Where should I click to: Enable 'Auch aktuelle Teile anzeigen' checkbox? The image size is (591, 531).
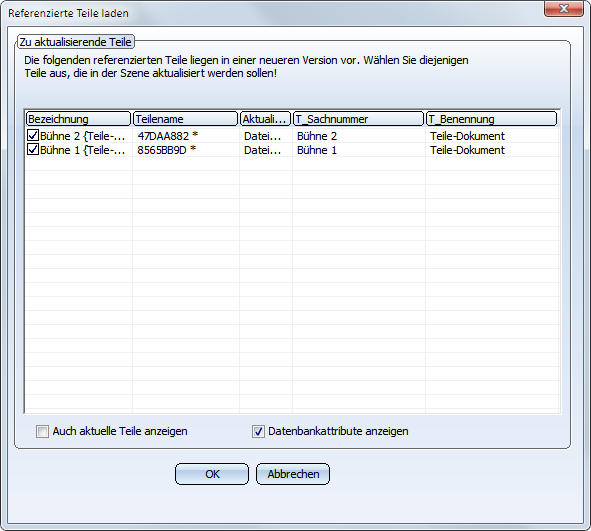pos(42,431)
